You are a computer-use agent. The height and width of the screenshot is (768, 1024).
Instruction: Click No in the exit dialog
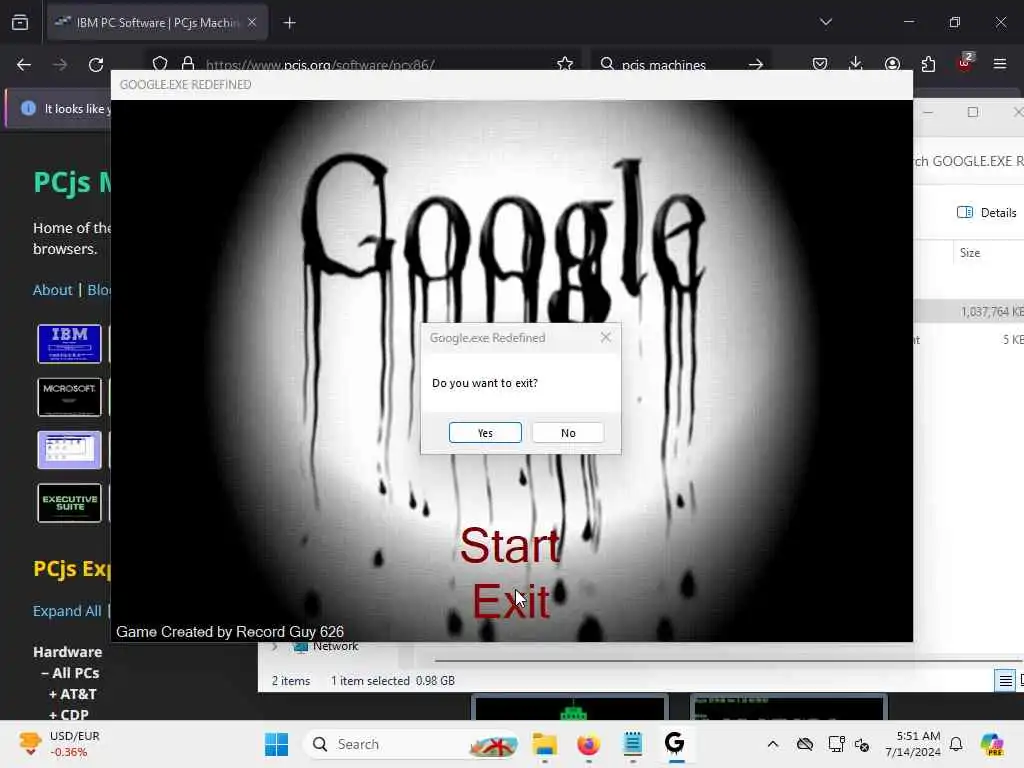pos(568,432)
